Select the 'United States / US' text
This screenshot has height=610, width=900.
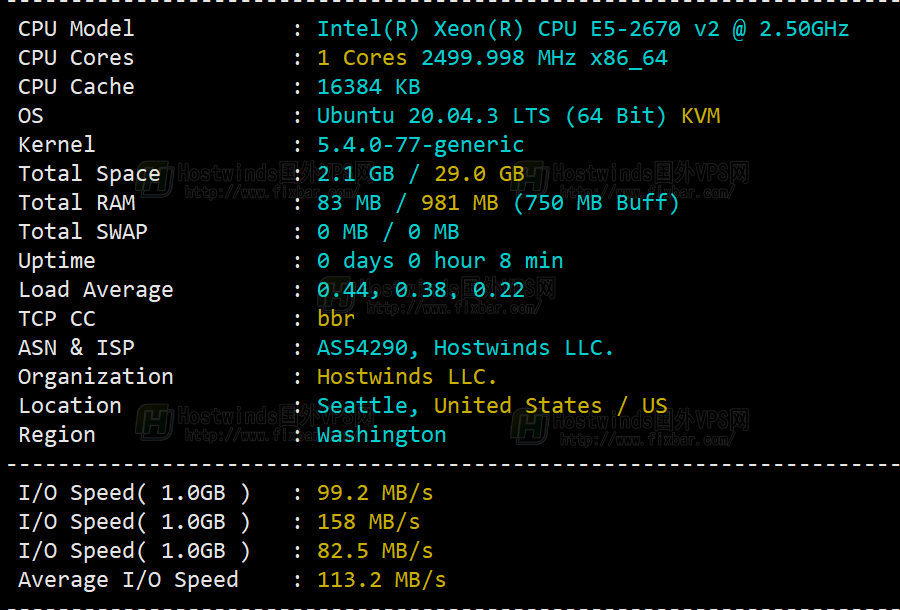coord(551,406)
